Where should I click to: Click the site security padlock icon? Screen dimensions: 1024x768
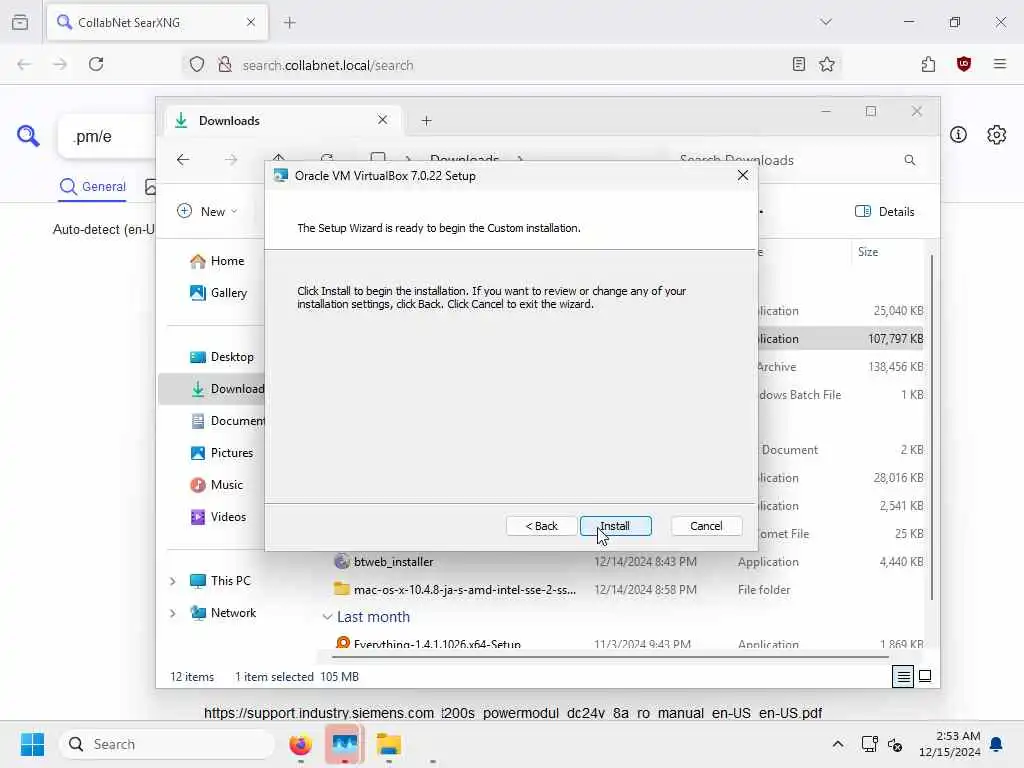(225, 64)
